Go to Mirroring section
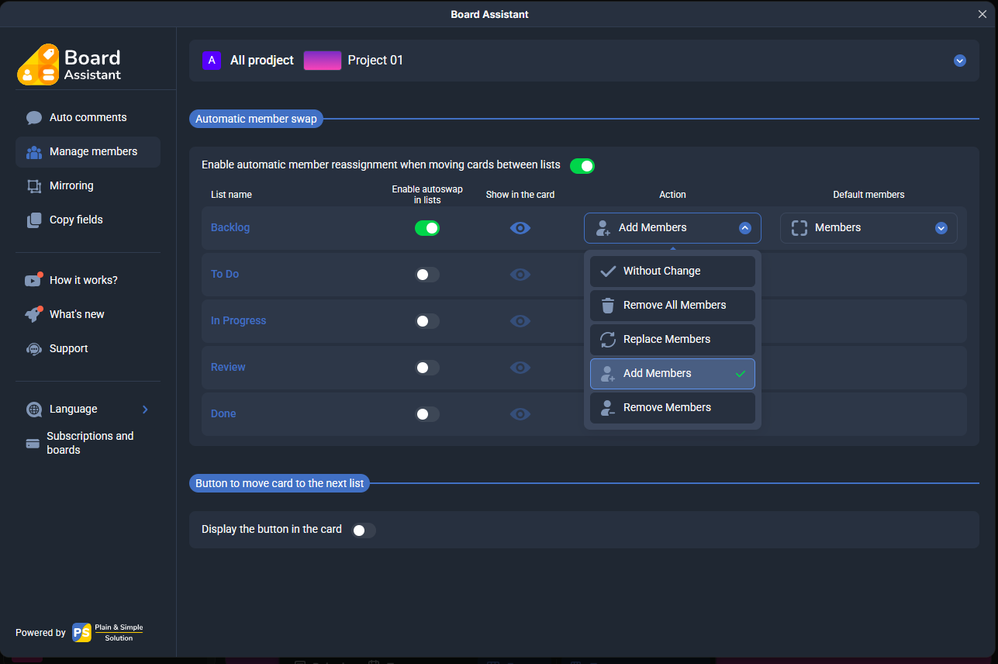The image size is (998, 664). 88,186
